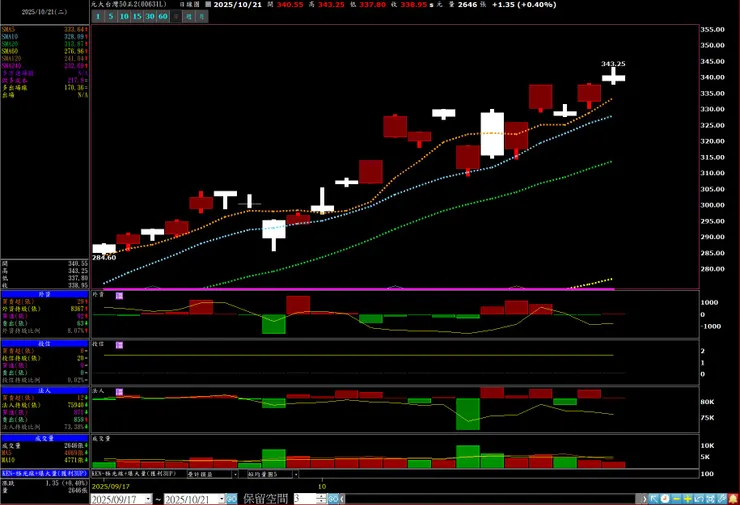Click the horizontal scrollbar right arrow

click(643, 499)
